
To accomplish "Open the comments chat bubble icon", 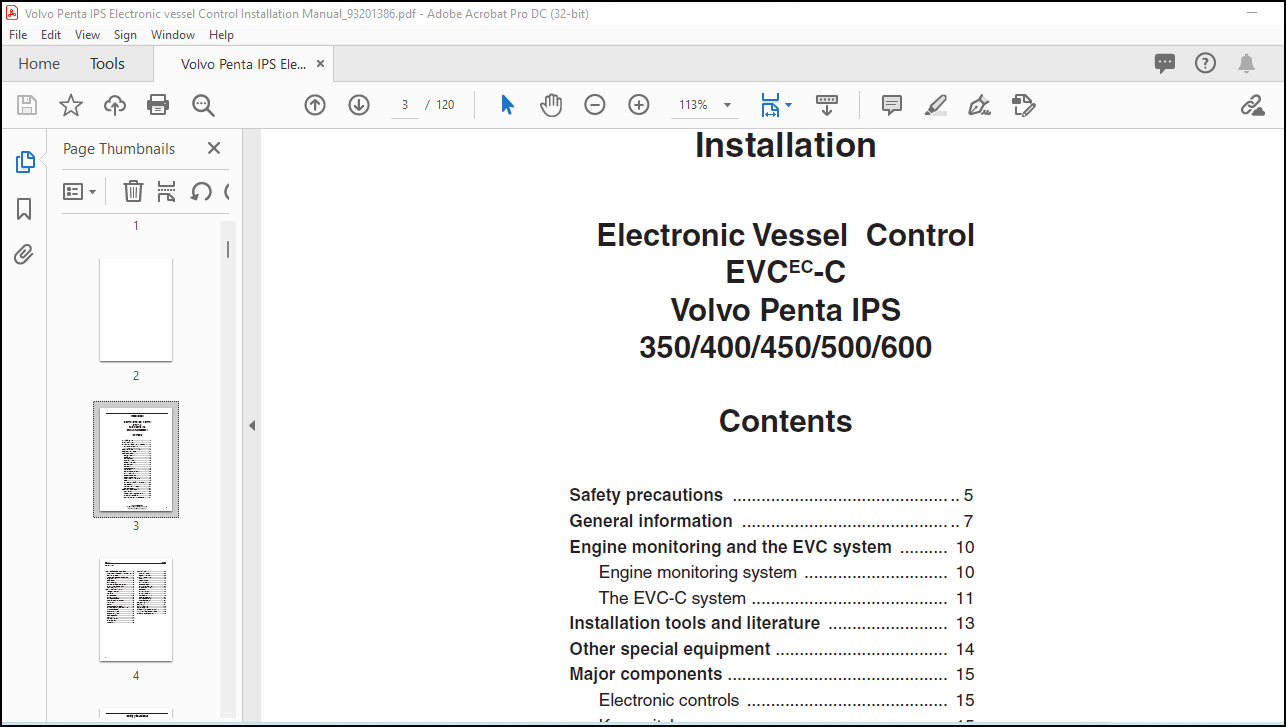I will pyautogui.click(x=1165, y=63).
